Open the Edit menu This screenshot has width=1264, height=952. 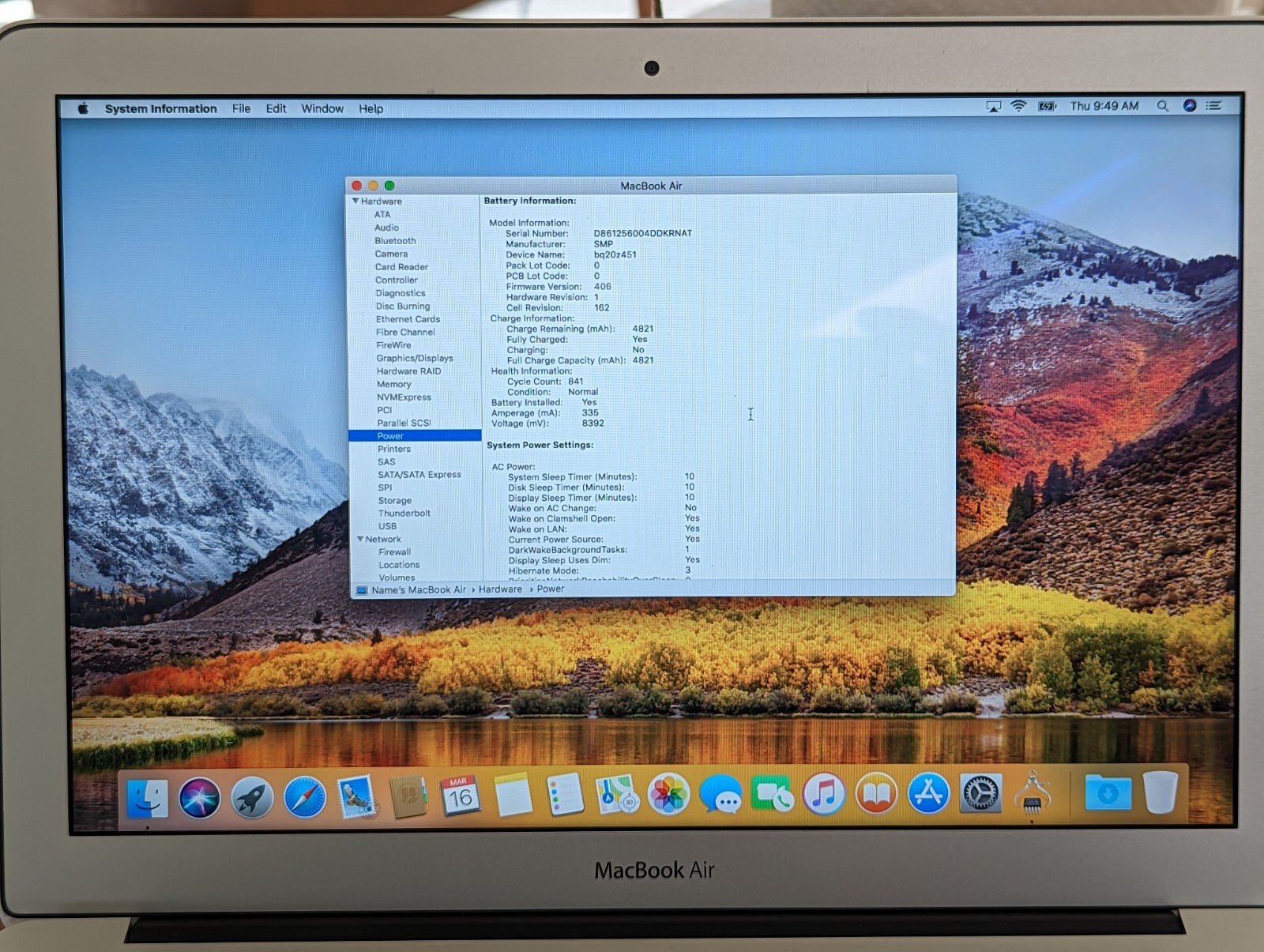tap(276, 109)
